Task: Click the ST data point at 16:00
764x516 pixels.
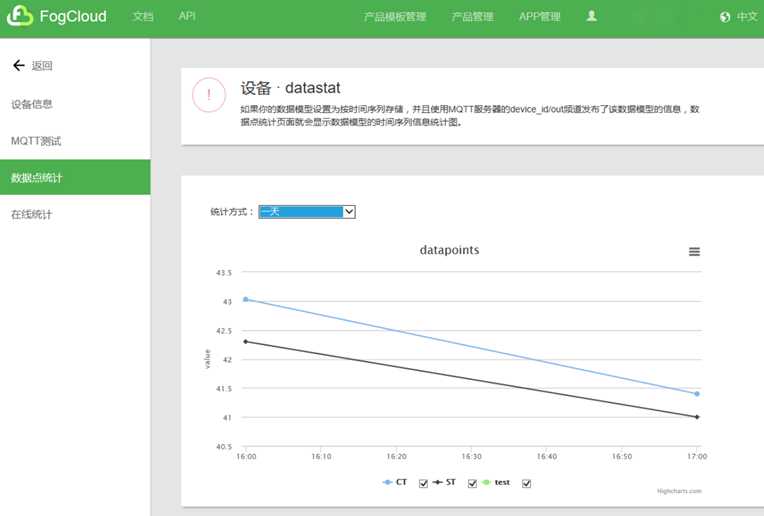Action: (x=246, y=342)
